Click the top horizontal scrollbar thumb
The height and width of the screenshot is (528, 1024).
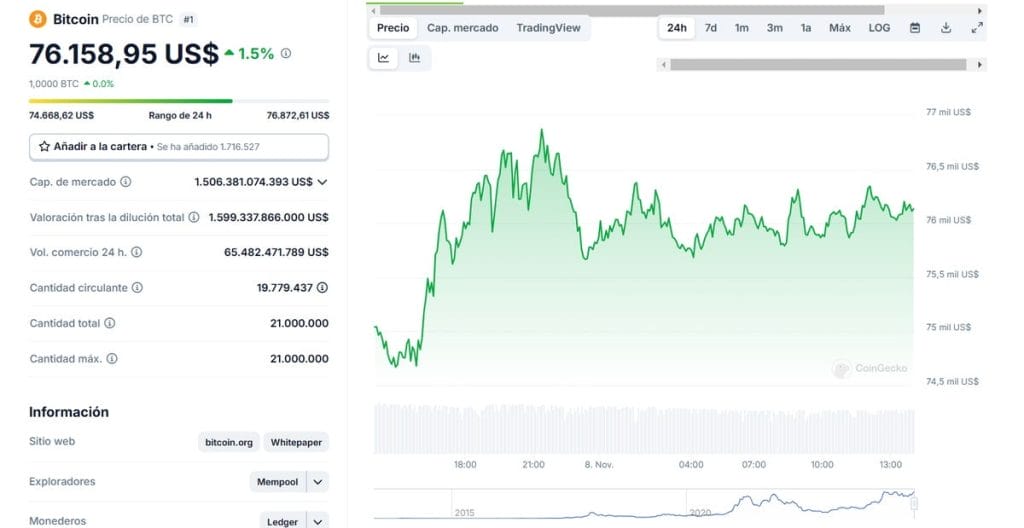(632, 11)
